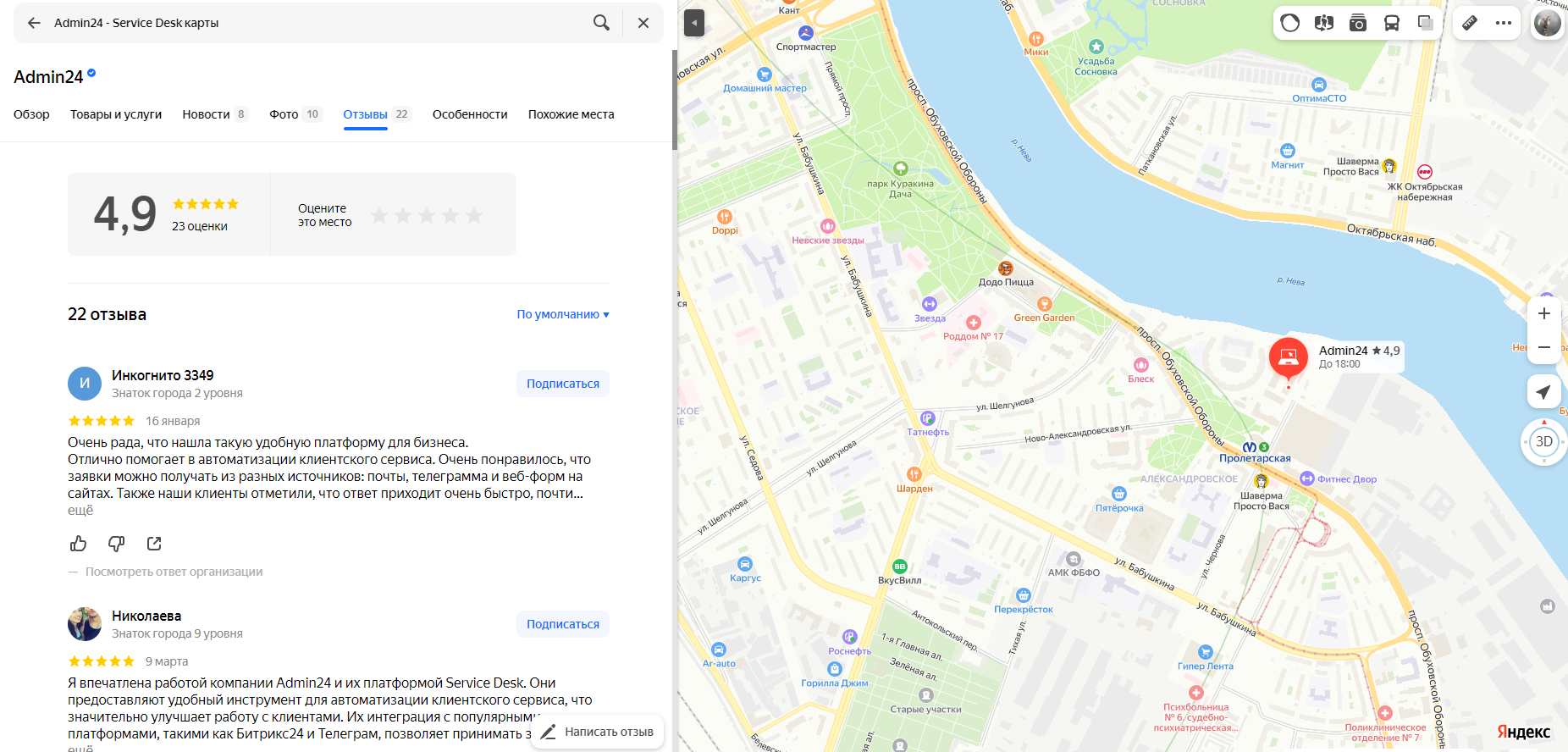Screen dimensions: 1568x752
Task: Open the three-dots more menu
Action: (x=1504, y=23)
